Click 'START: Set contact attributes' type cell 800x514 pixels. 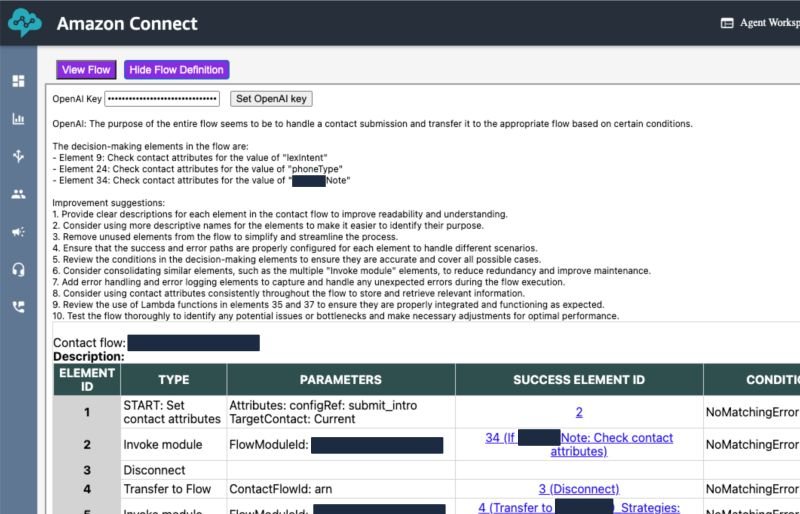173,412
